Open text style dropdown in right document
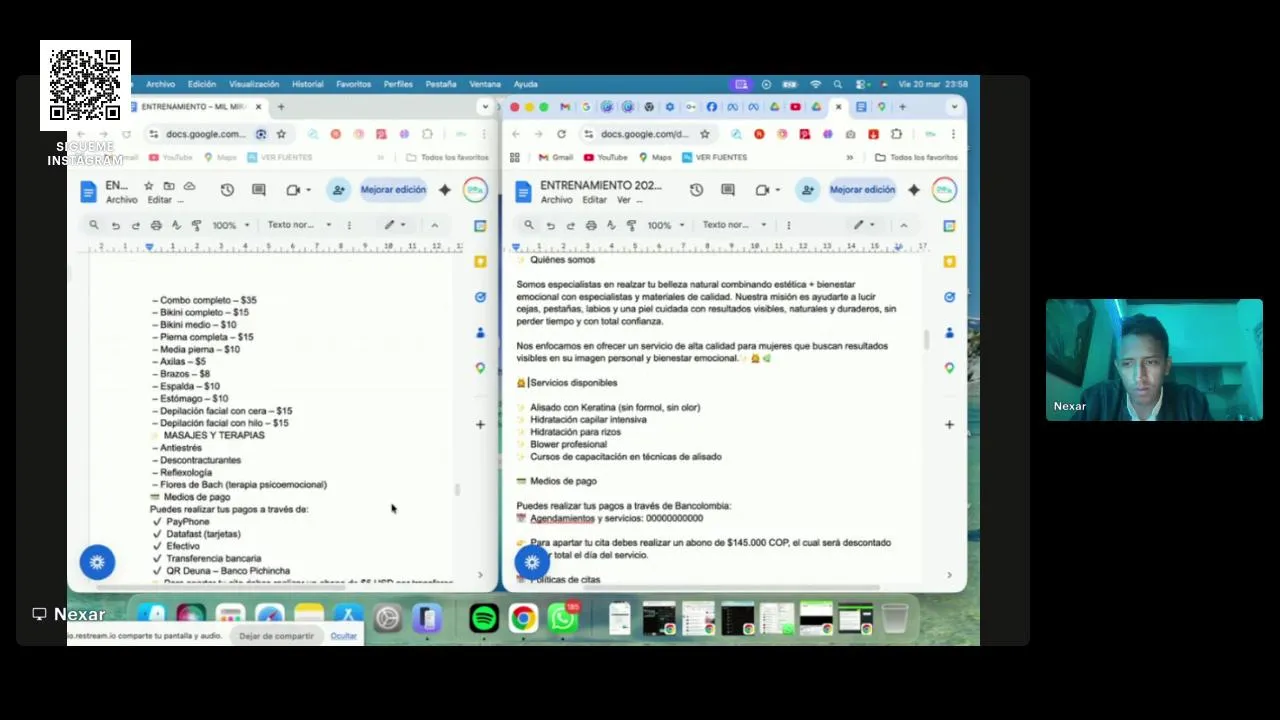1280x720 pixels. pos(735,225)
